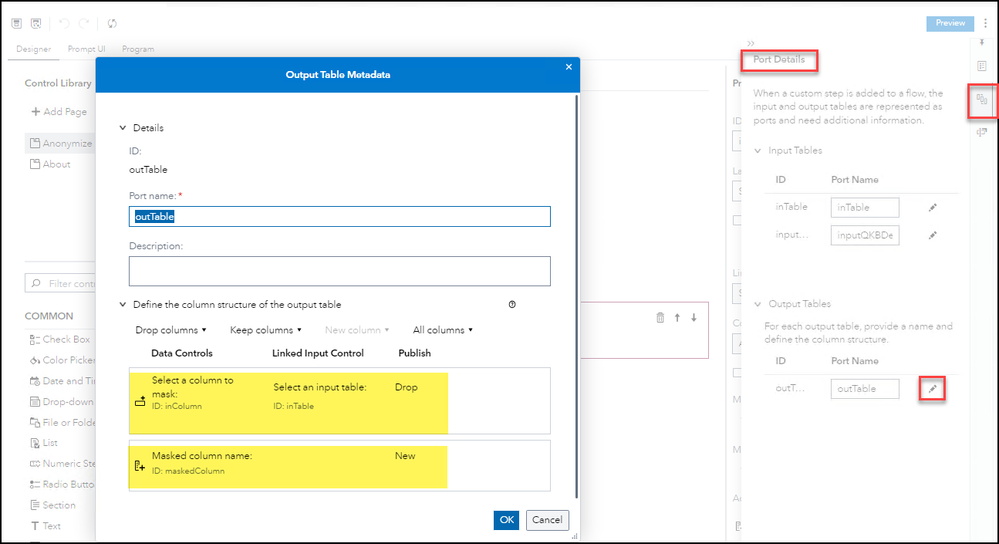Click the Data Controls column header
The width and height of the screenshot is (999, 544).
pyautogui.click(x=182, y=353)
